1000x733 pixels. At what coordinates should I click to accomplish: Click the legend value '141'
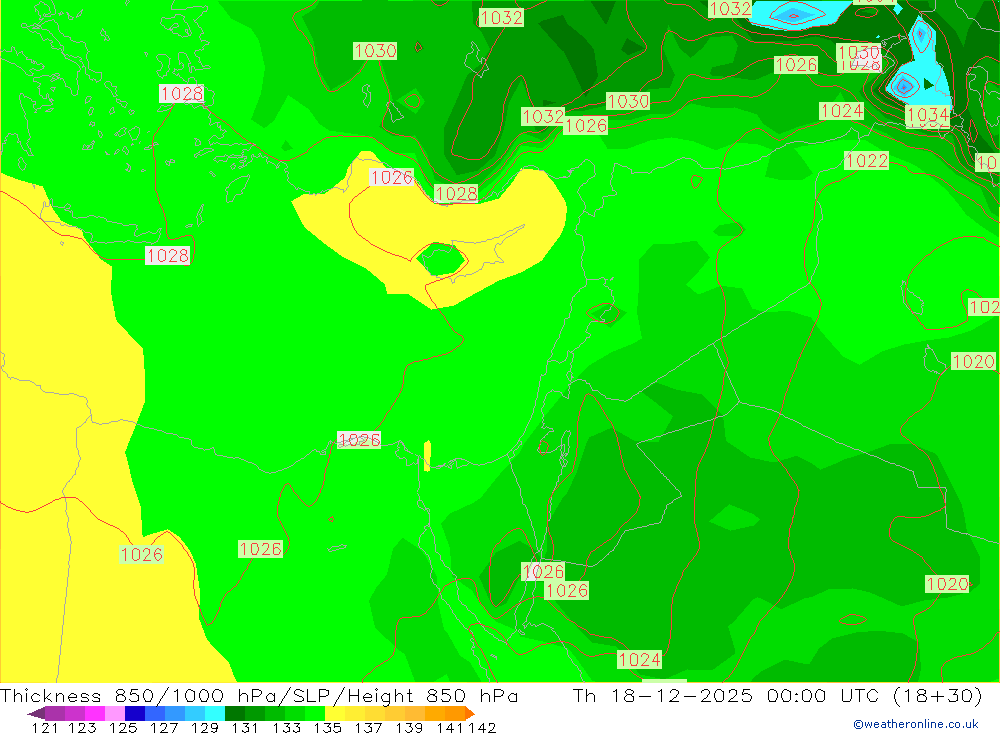[450, 727]
